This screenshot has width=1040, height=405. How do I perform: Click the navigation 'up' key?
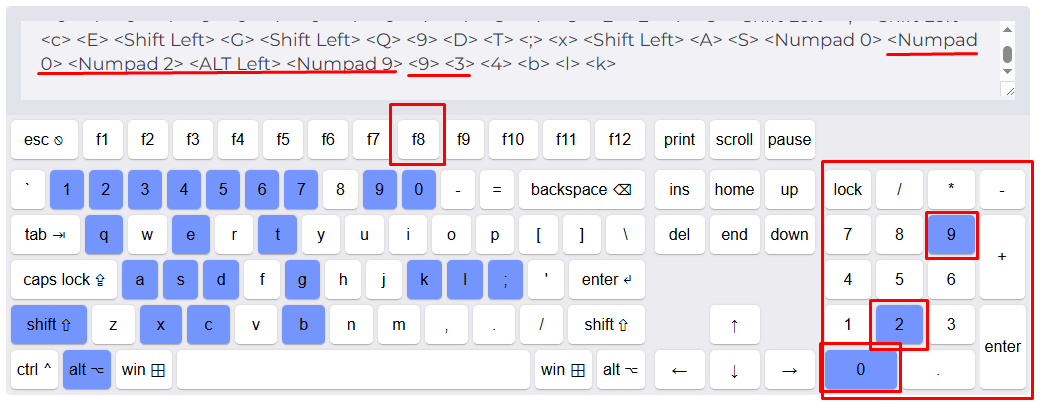tap(789, 190)
